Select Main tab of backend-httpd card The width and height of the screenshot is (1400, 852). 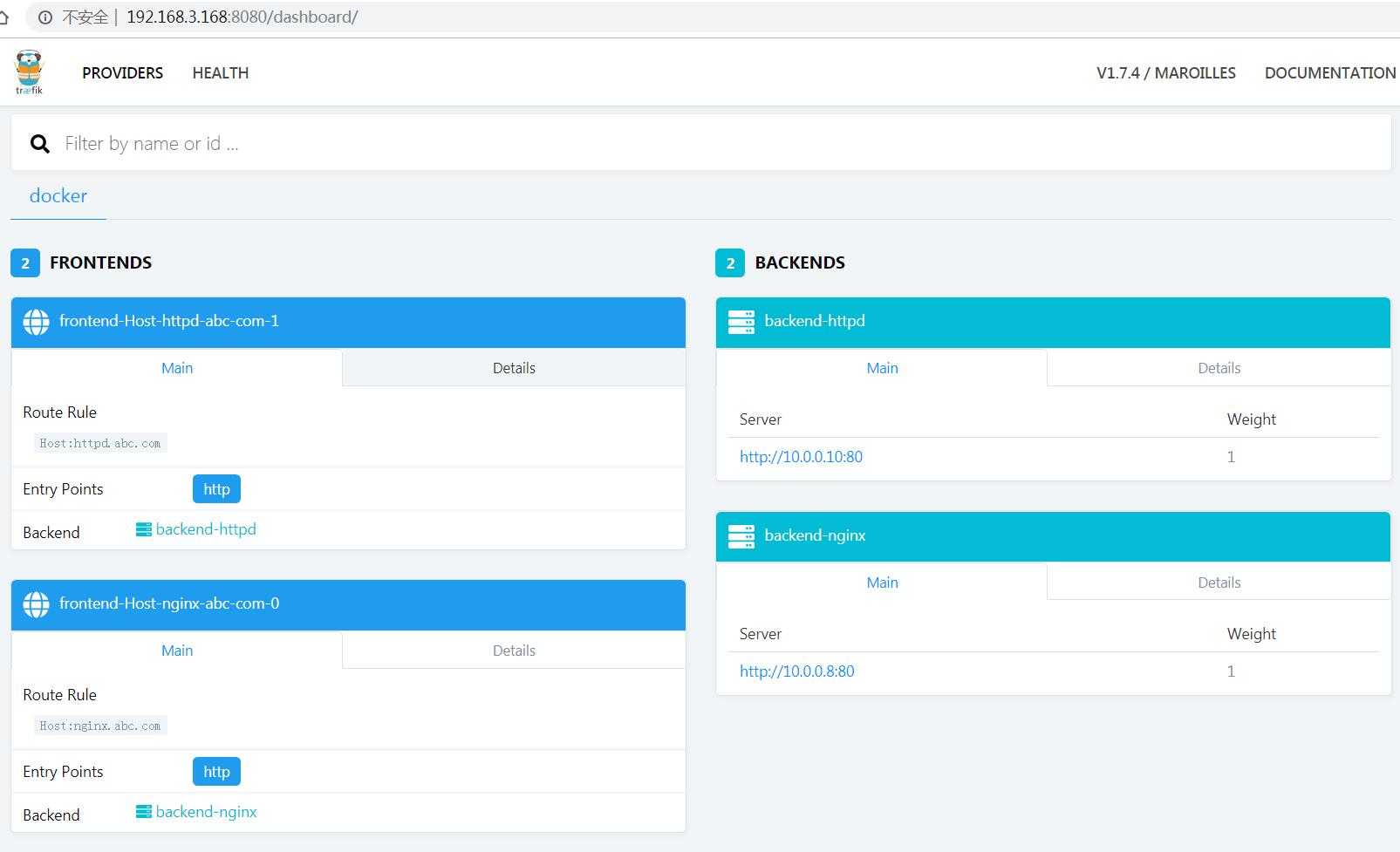click(x=882, y=368)
